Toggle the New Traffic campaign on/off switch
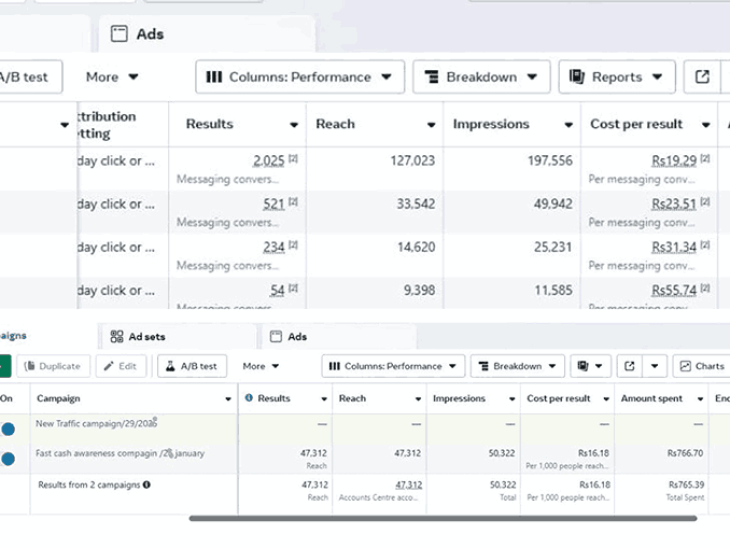This screenshot has width=730, height=548. click(8, 429)
